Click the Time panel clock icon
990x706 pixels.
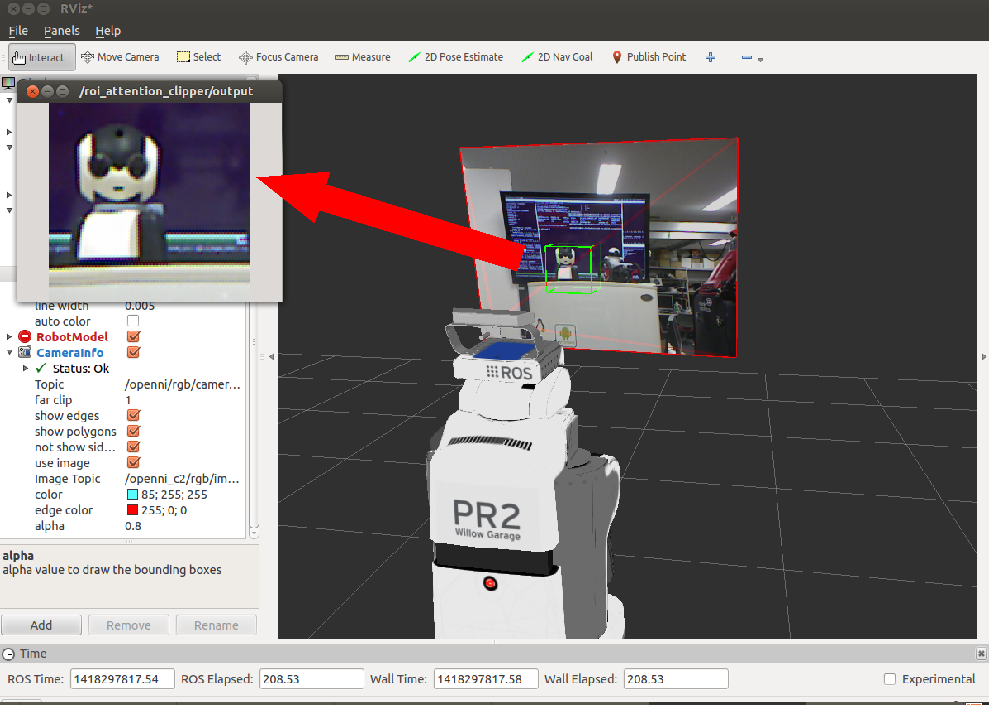point(9,654)
